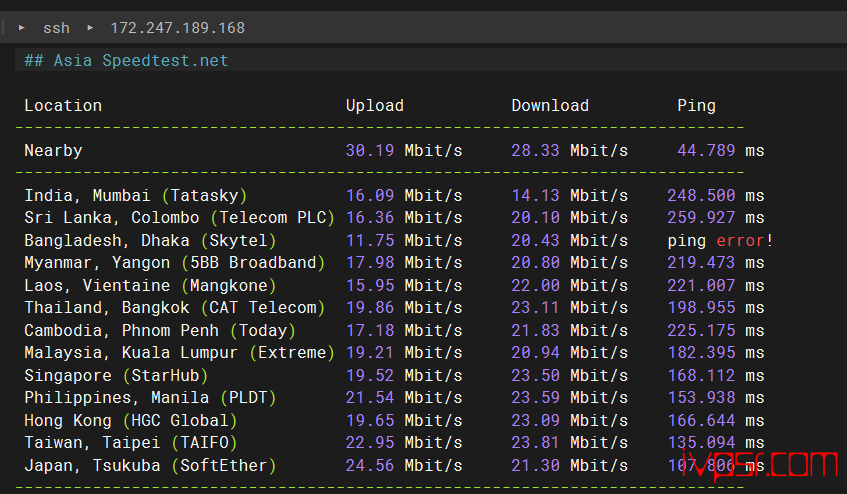Click the Japan, Tsukuba SoftEther entry
The image size is (847, 494).
(150, 465)
